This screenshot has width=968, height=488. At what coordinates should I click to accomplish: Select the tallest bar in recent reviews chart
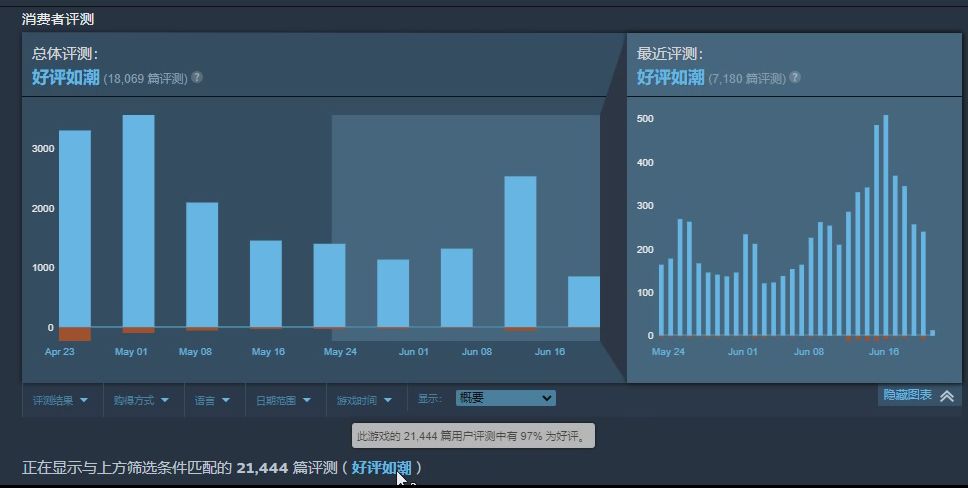point(885,225)
